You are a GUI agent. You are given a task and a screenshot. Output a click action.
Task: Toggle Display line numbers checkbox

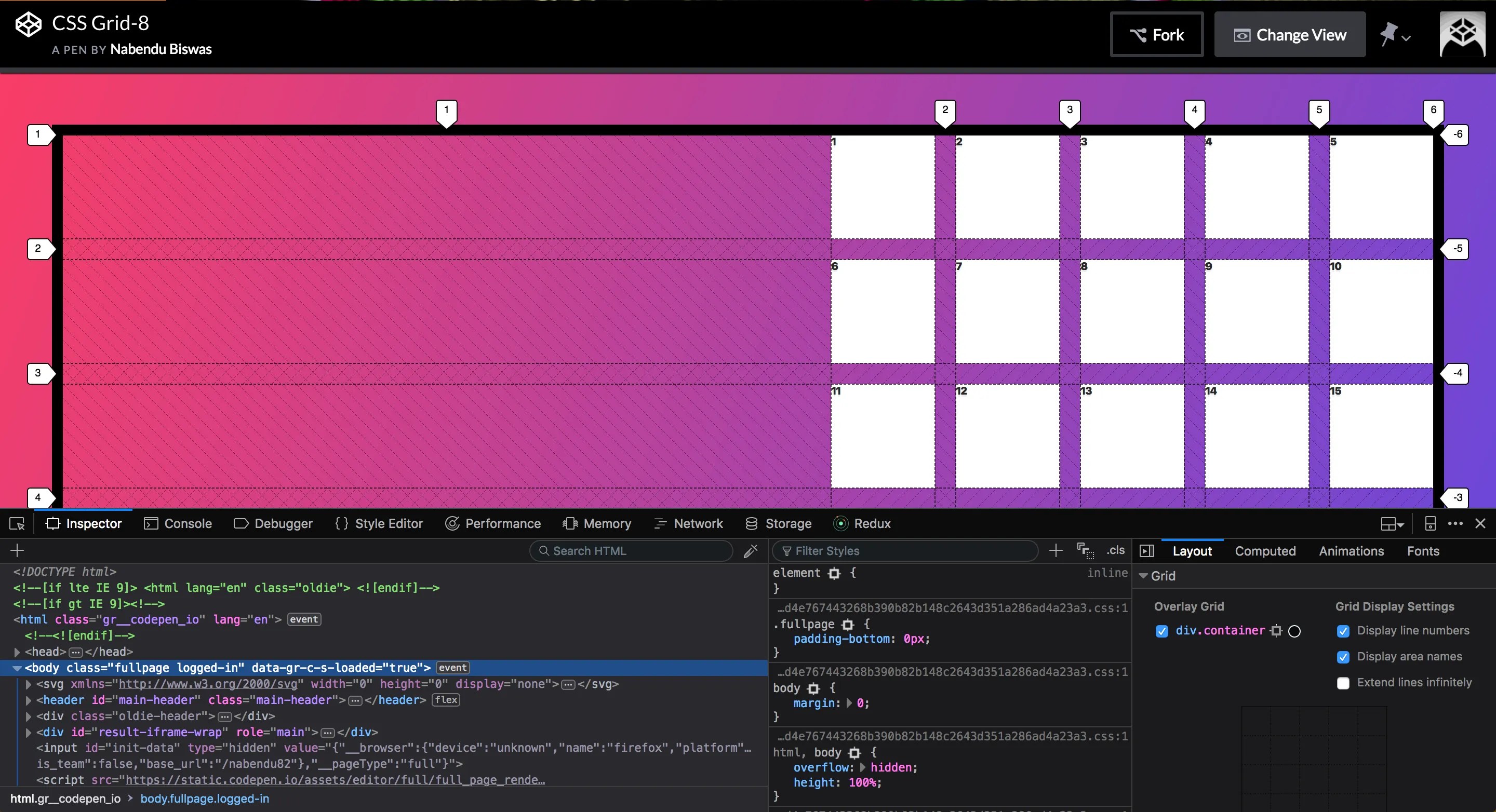tap(1344, 630)
